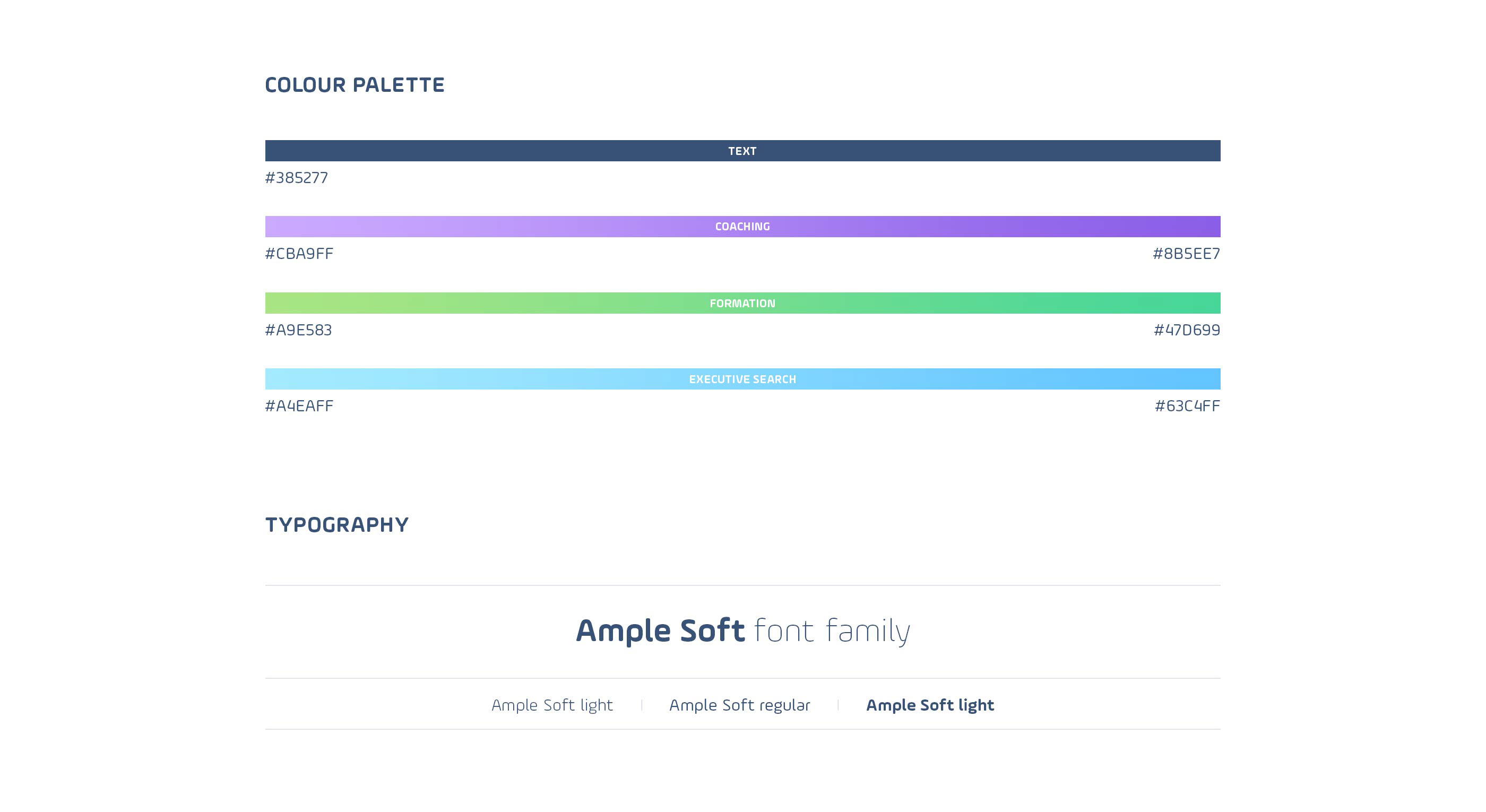Click the #A9E583 hex value
Screen dimensions: 1486x812
[x=298, y=330]
